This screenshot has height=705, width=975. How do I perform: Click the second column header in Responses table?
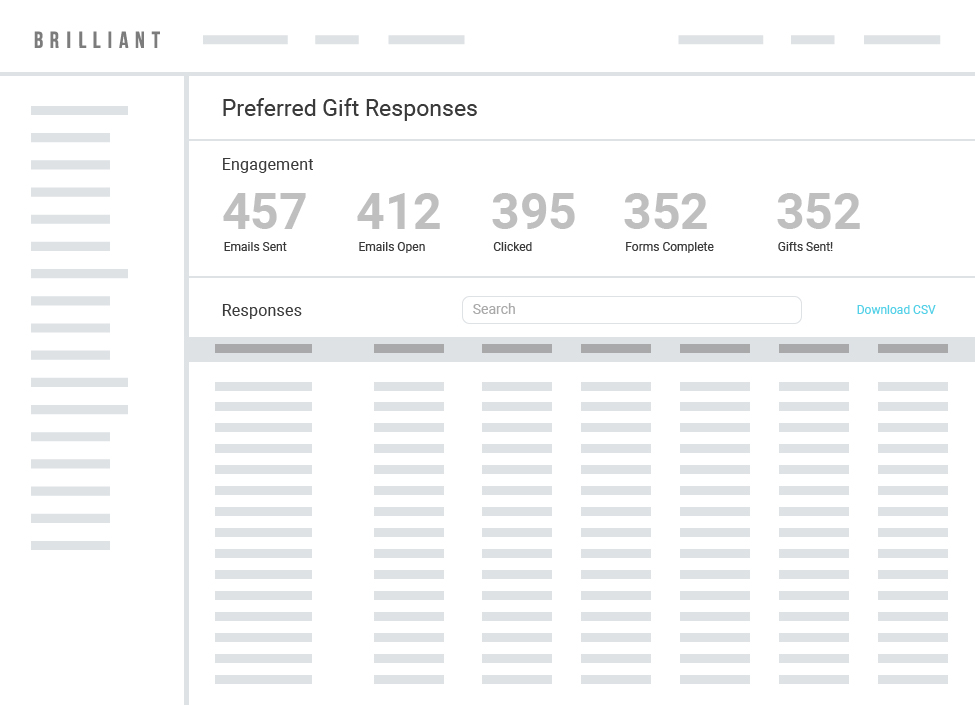pos(409,349)
